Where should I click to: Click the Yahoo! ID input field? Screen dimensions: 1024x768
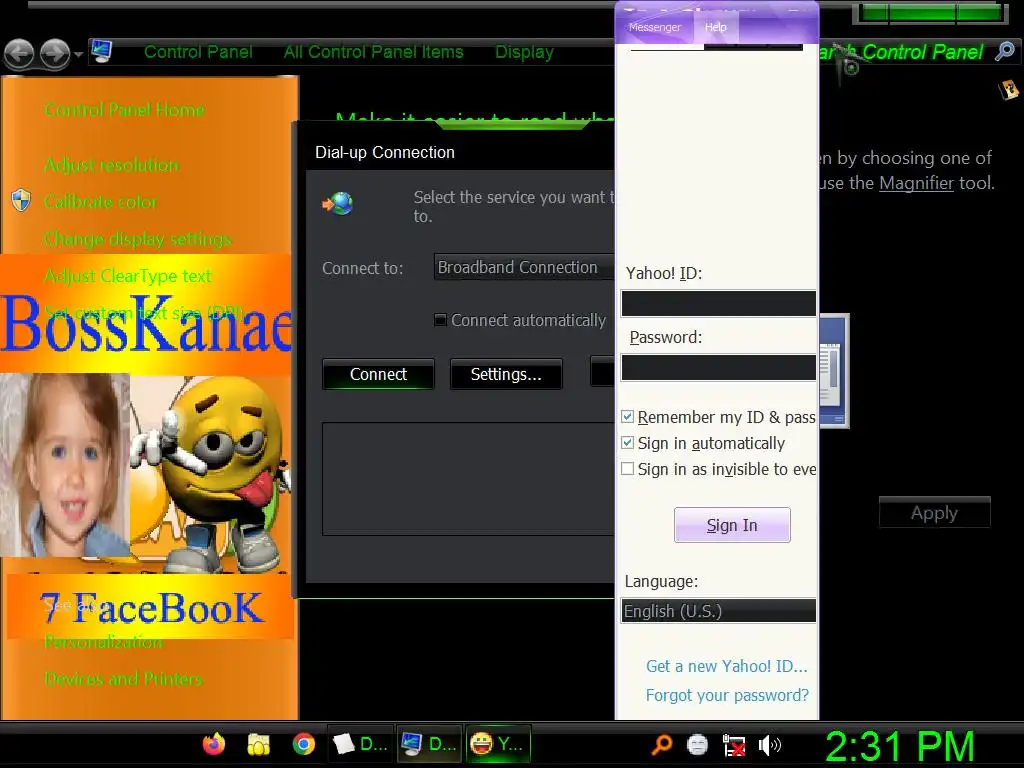[718, 304]
